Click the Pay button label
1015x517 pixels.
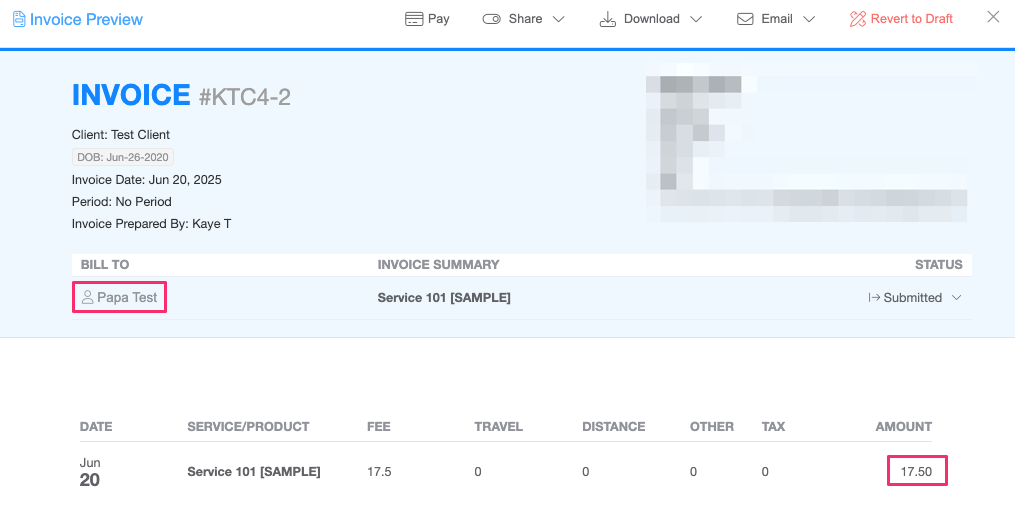(x=438, y=19)
